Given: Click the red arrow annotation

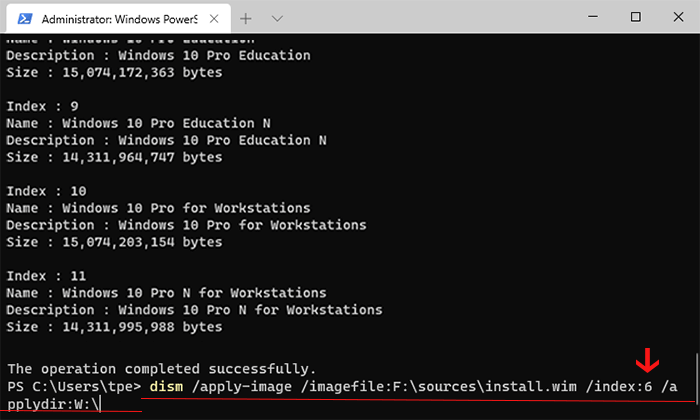Looking at the screenshot, I should 647,361.
